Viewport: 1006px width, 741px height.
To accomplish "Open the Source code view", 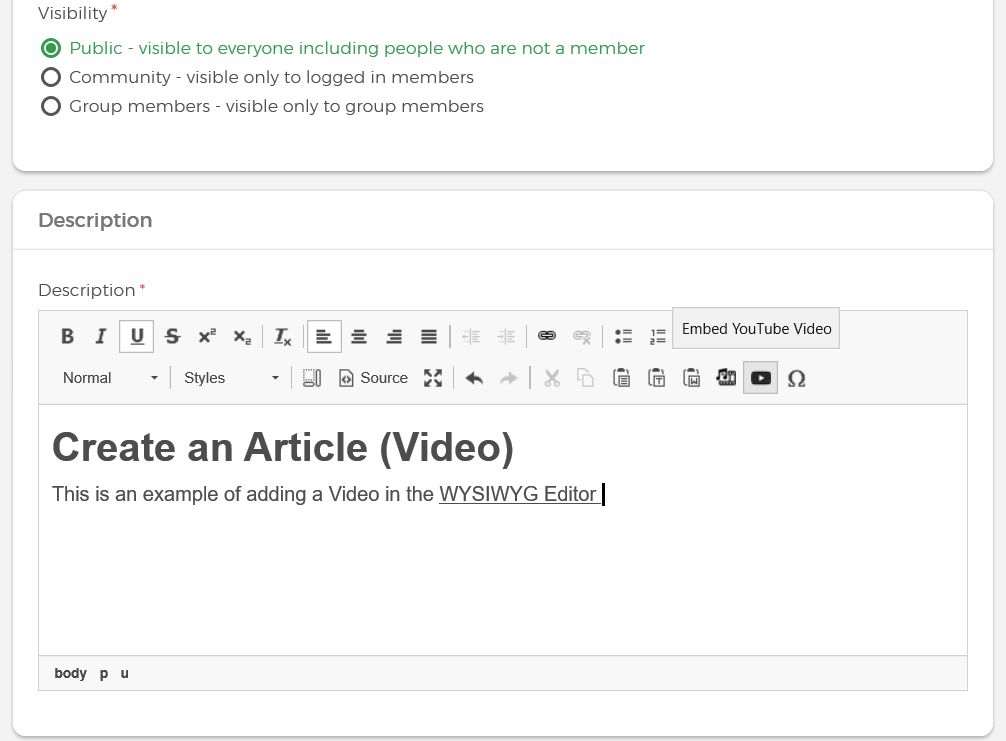I will (x=373, y=377).
